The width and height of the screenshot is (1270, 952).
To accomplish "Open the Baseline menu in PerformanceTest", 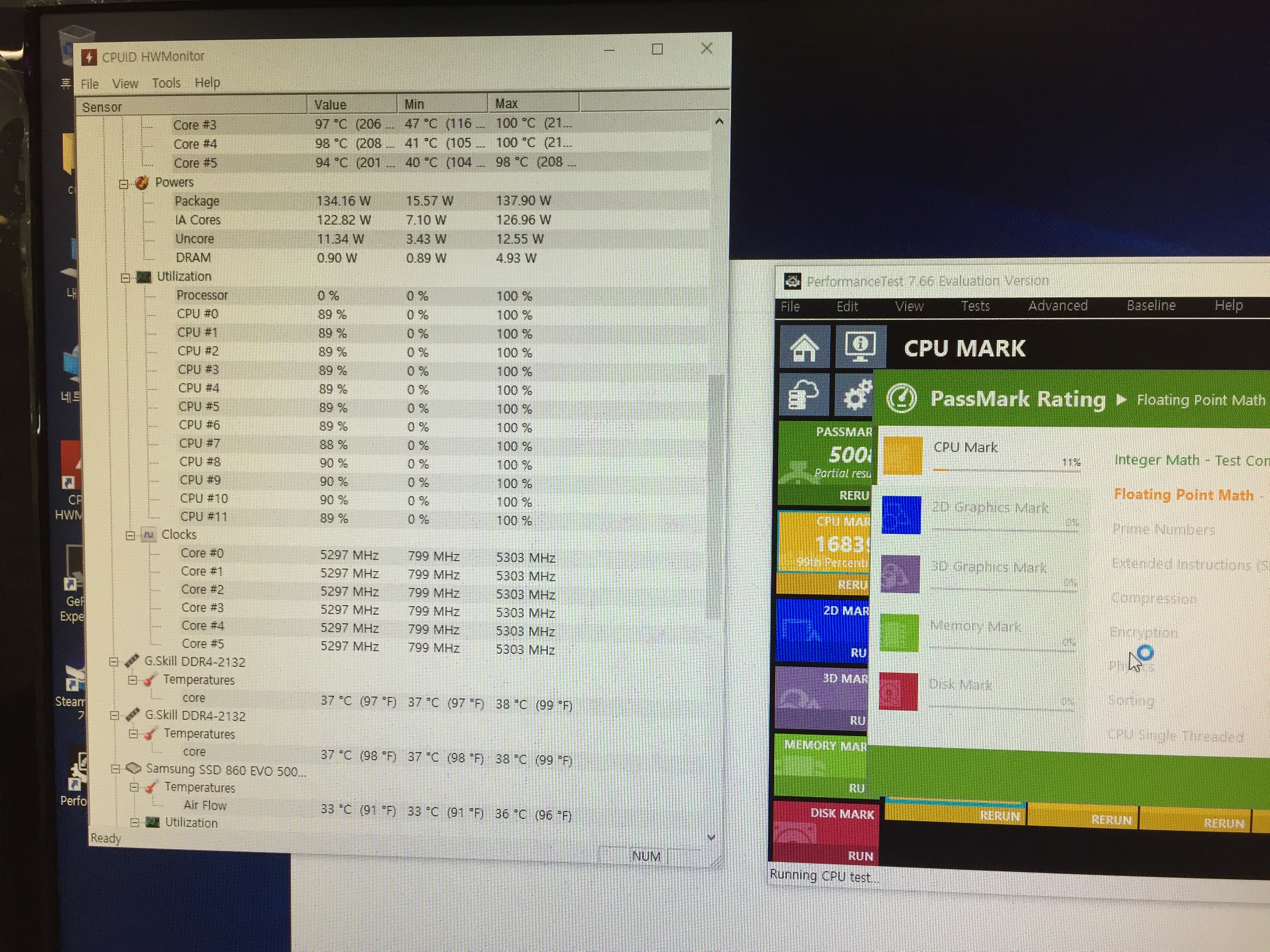I will click(1151, 305).
